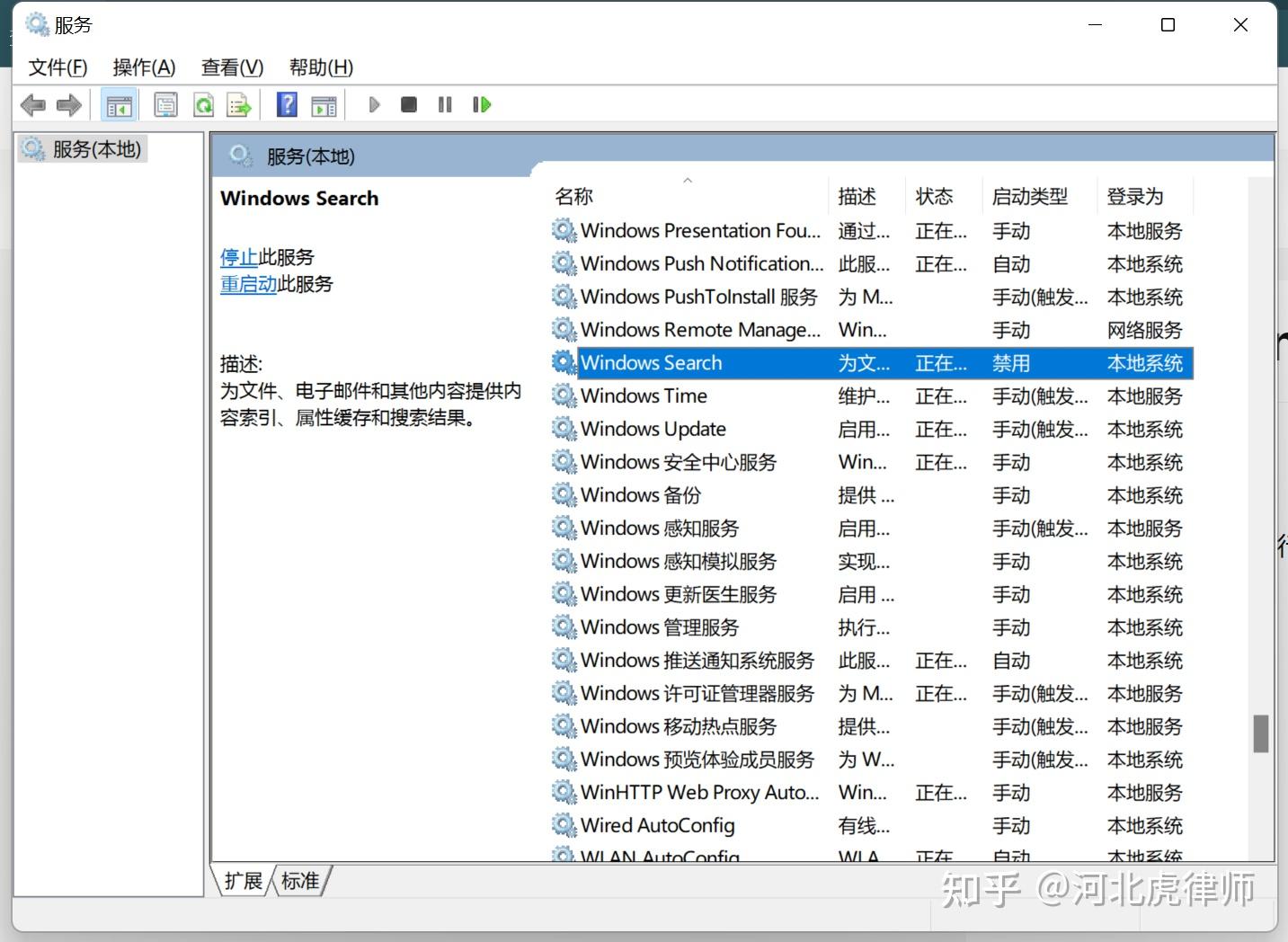Click the Pause service icon
This screenshot has height=942, width=1288.
(445, 105)
